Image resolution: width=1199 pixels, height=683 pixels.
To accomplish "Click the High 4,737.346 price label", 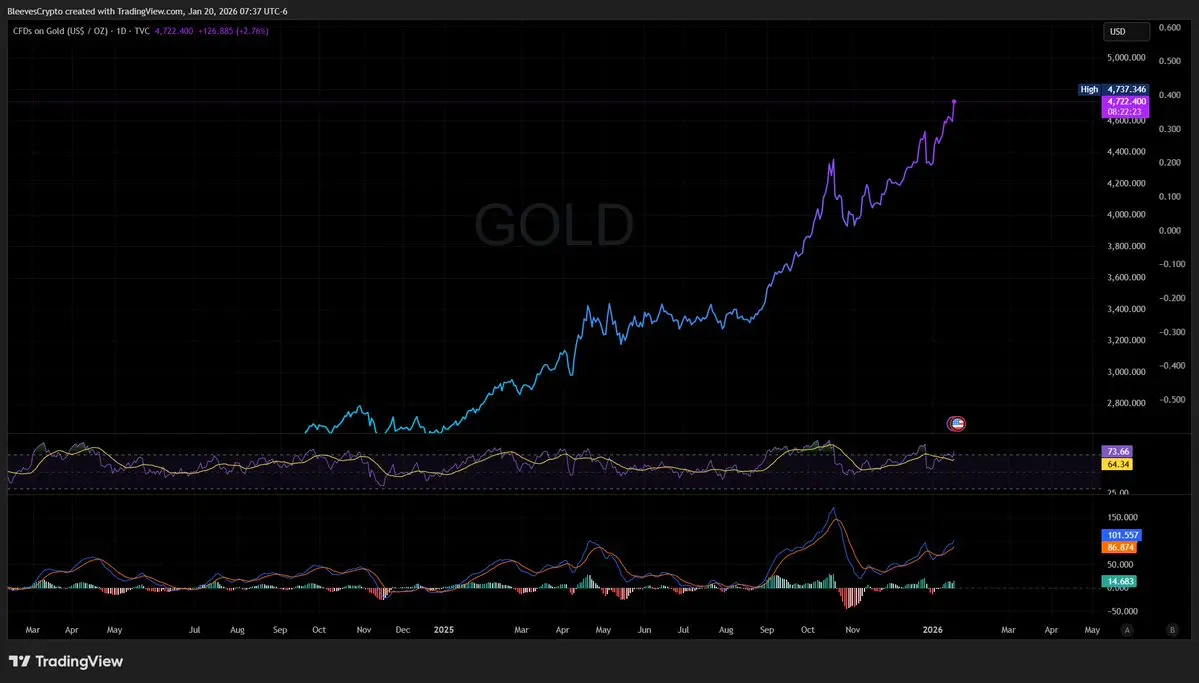I will (x=1113, y=89).
